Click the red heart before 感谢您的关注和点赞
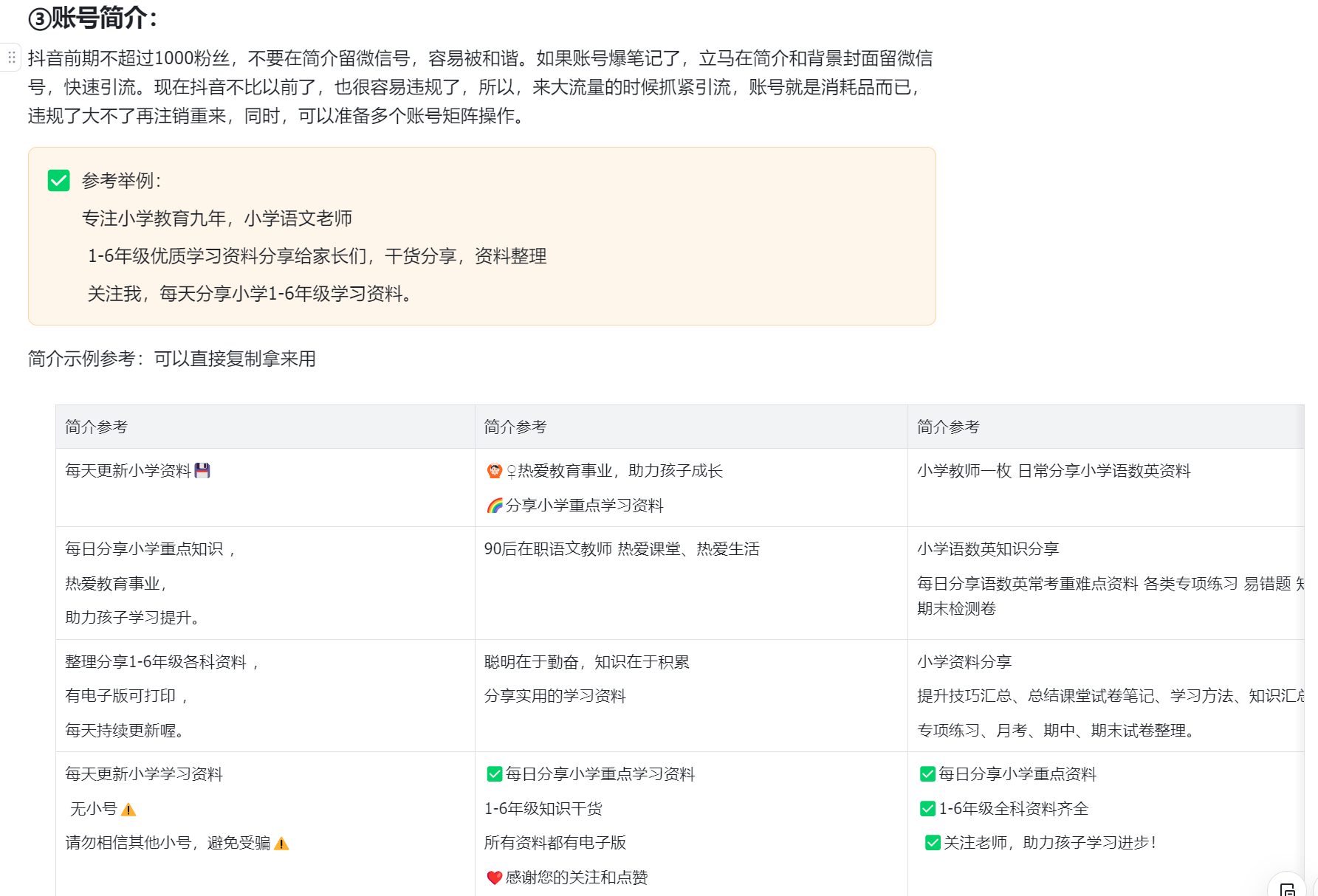 tap(495, 878)
